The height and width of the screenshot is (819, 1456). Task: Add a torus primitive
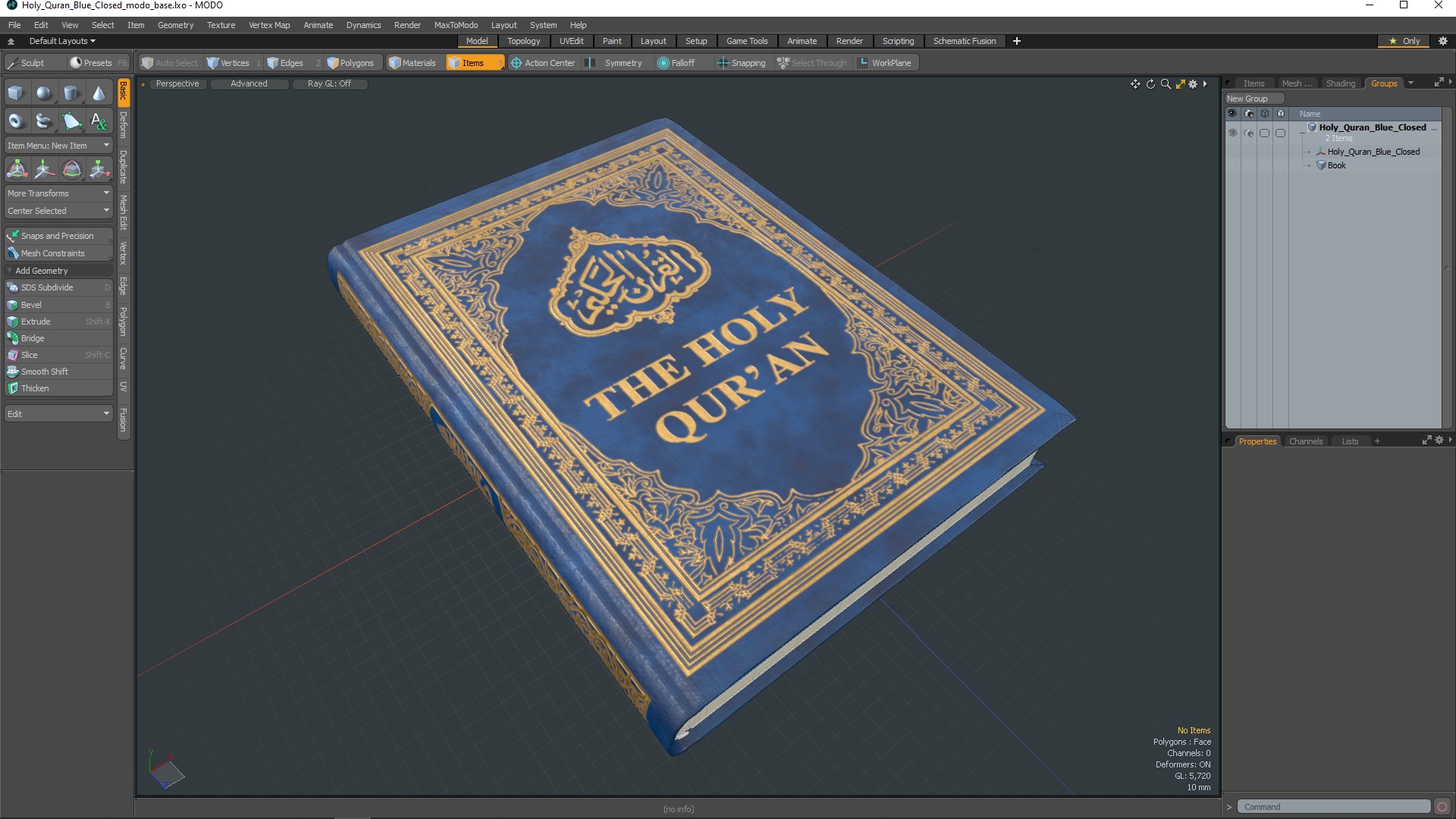click(16, 121)
